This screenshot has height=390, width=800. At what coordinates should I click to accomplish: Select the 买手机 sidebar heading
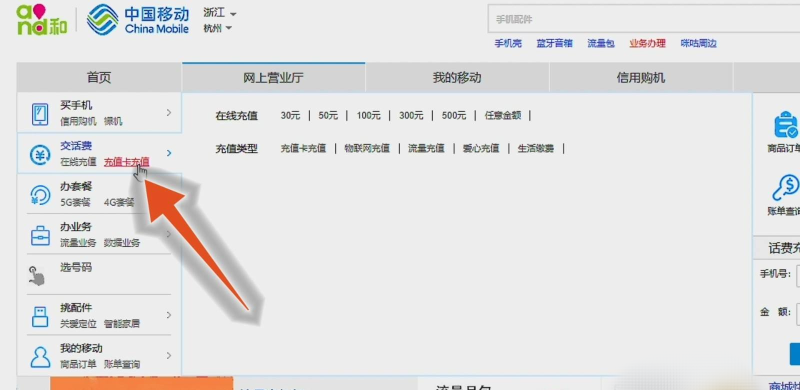click(x=76, y=106)
